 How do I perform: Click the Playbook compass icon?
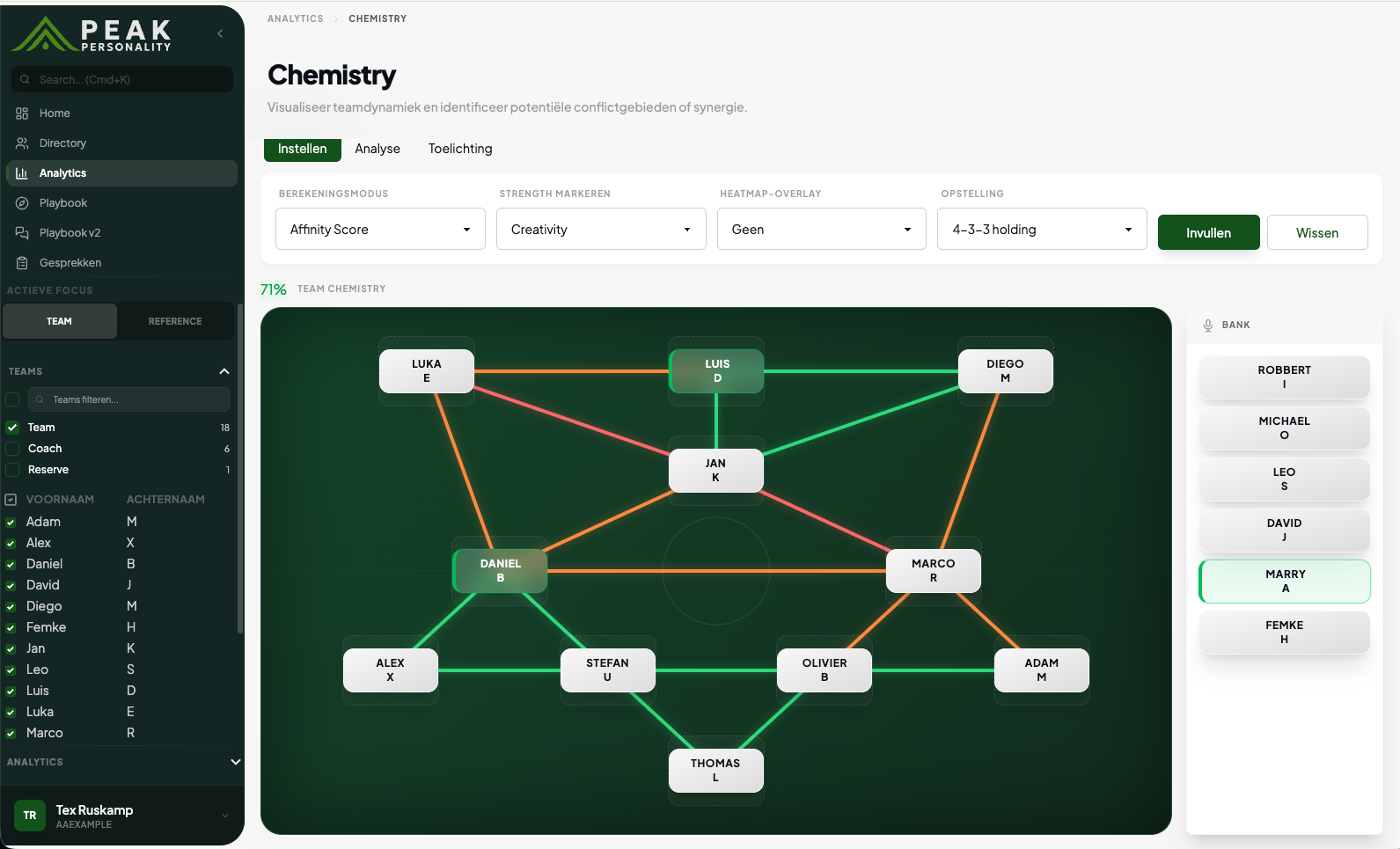(x=22, y=203)
